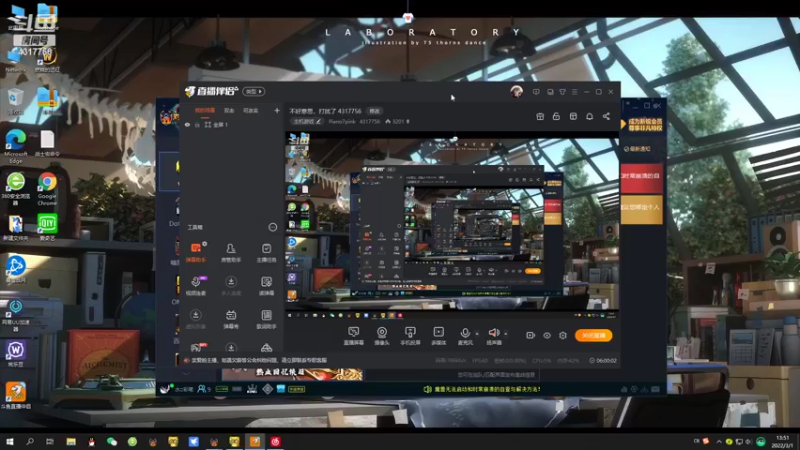
Task: Click the live timer 06:00:02
Action: [603, 360]
